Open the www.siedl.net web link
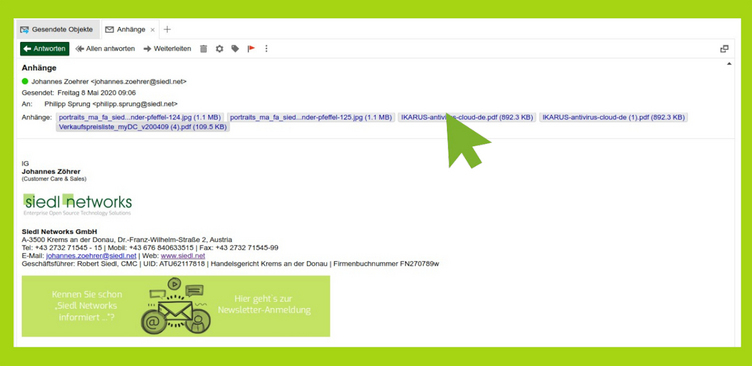 point(183,256)
